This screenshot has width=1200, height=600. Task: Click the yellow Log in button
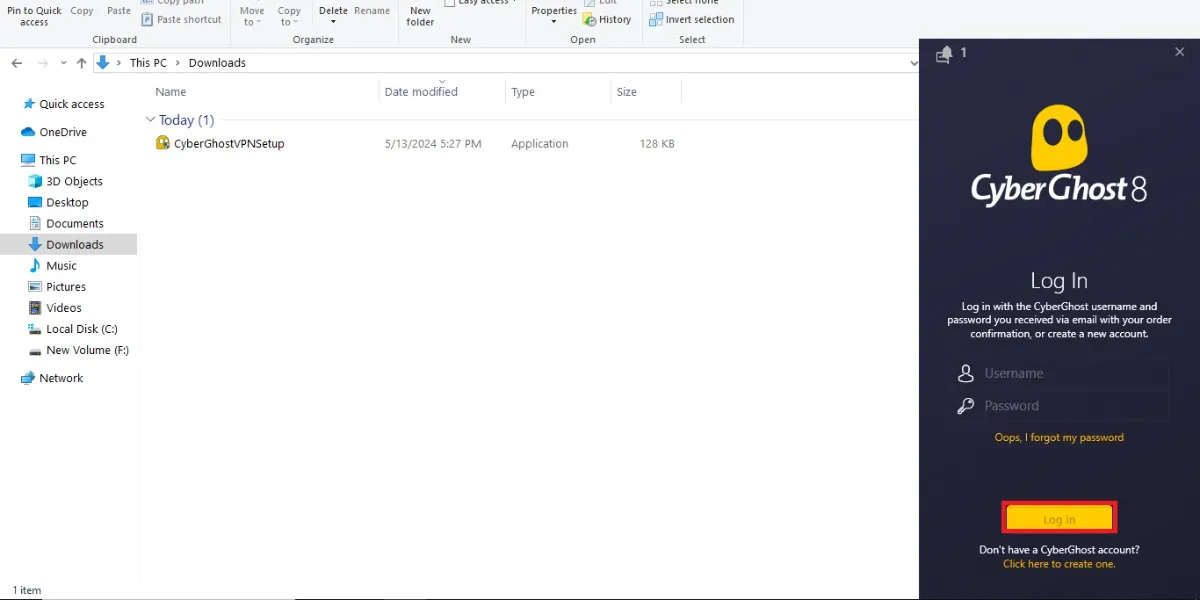click(1059, 518)
